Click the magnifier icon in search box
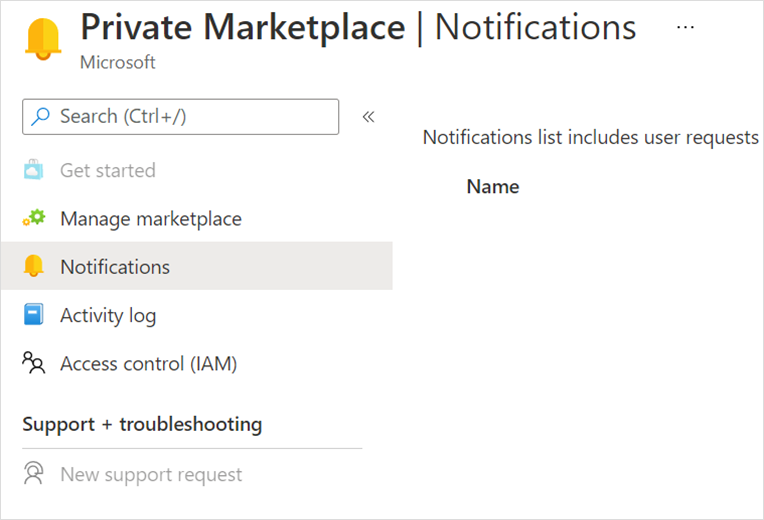Viewport: 764px width, 520px height. coord(41,117)
